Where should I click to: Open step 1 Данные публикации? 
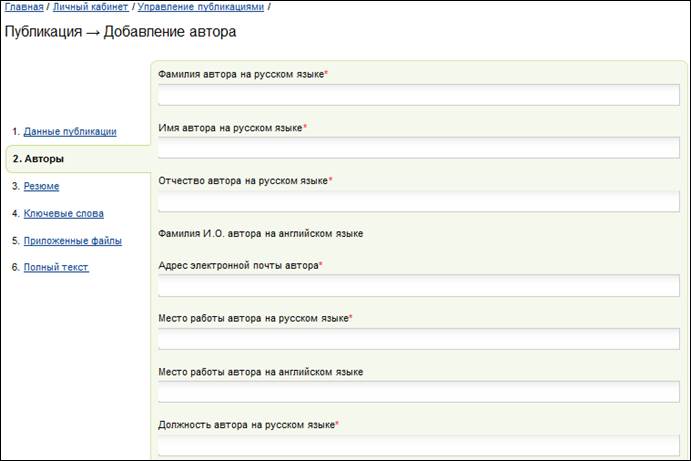tap(70, 131)
